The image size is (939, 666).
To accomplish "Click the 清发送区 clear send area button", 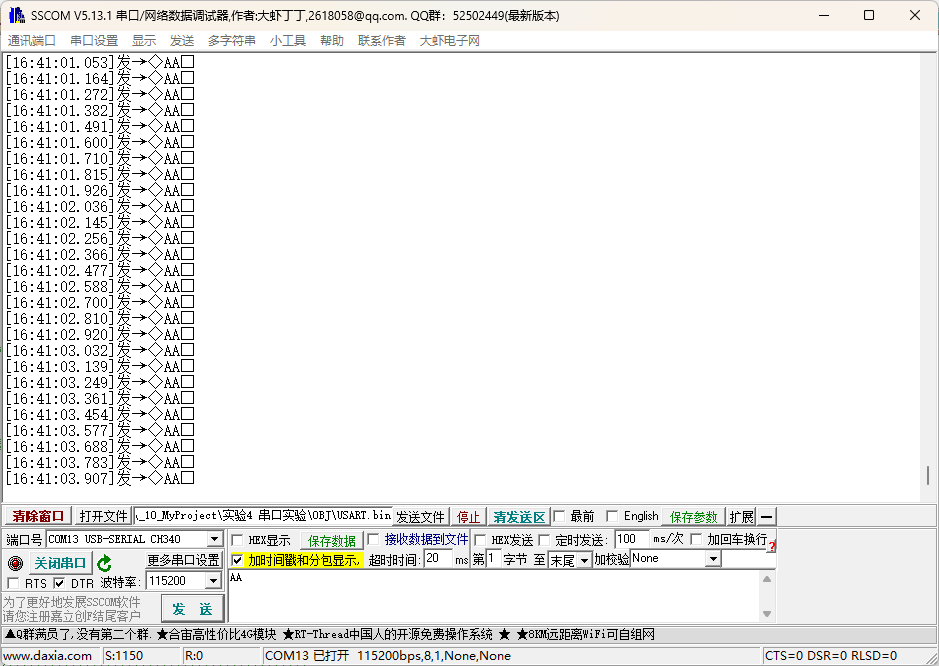I will [519, 516].
